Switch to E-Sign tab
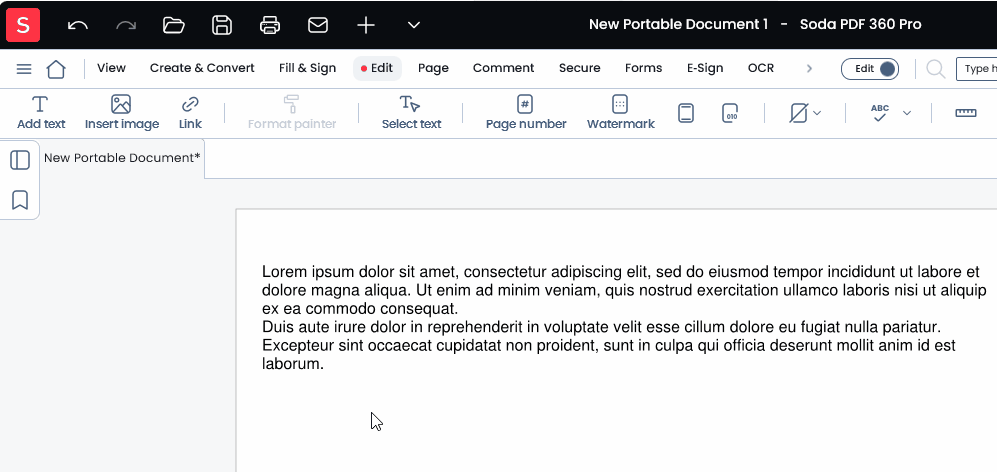This screenshot has height=472, width=997. pos(705,68)
